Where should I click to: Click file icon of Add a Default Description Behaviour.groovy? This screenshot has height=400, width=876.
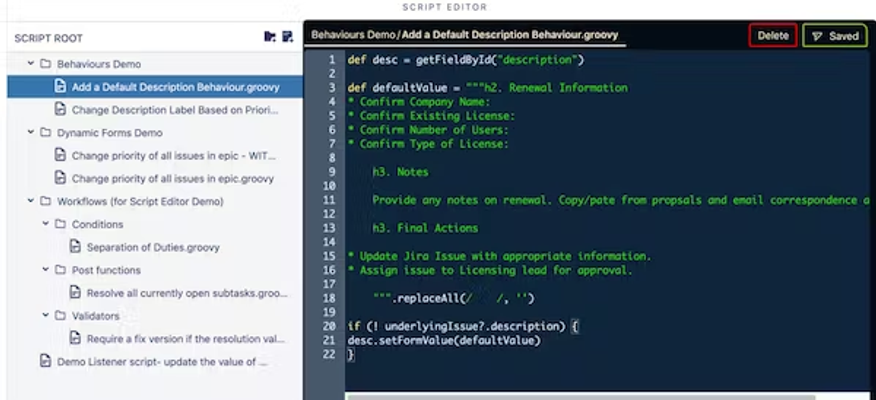pos(60,87)
